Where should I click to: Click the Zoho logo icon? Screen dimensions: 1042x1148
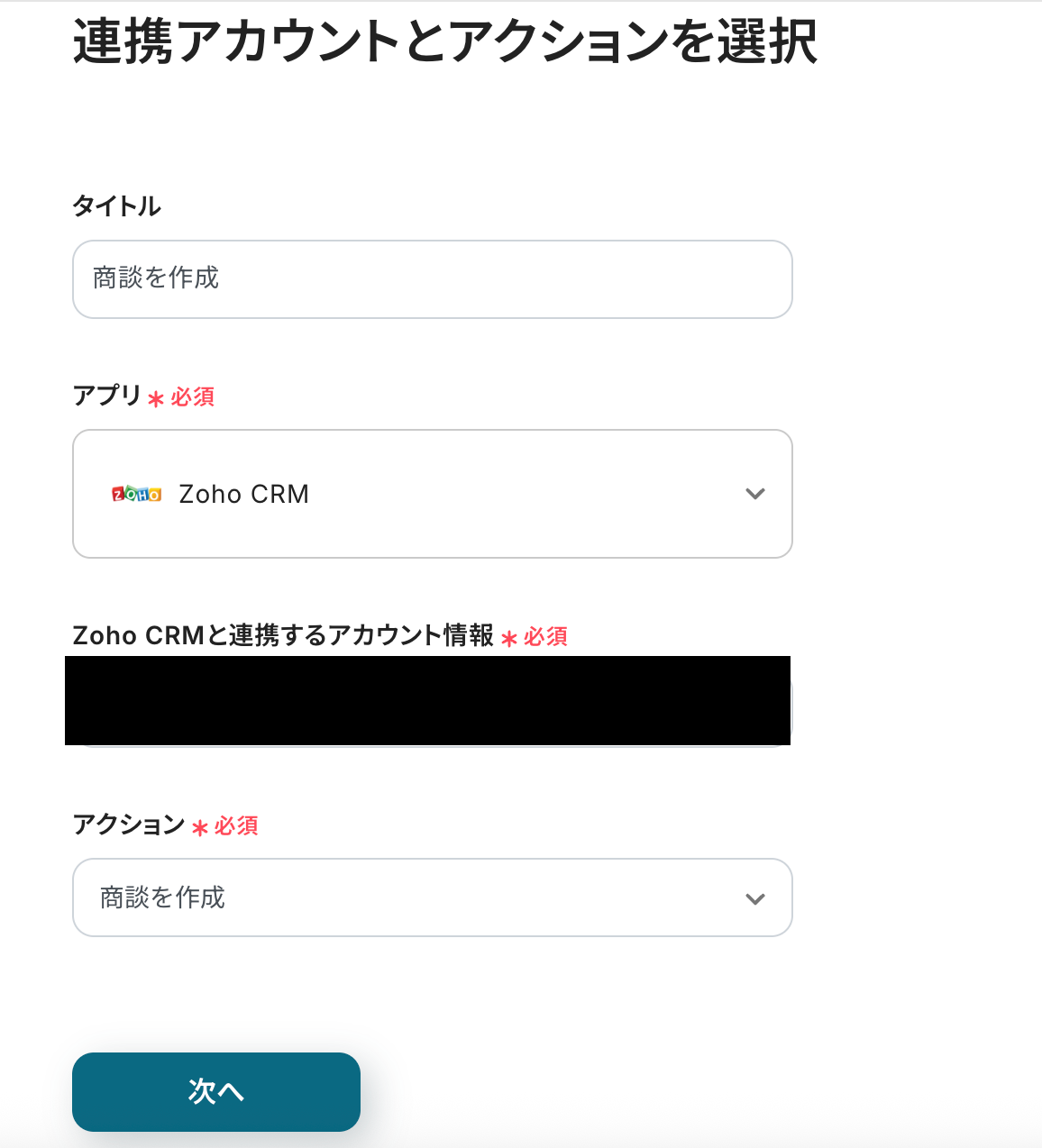coord(136,494)
